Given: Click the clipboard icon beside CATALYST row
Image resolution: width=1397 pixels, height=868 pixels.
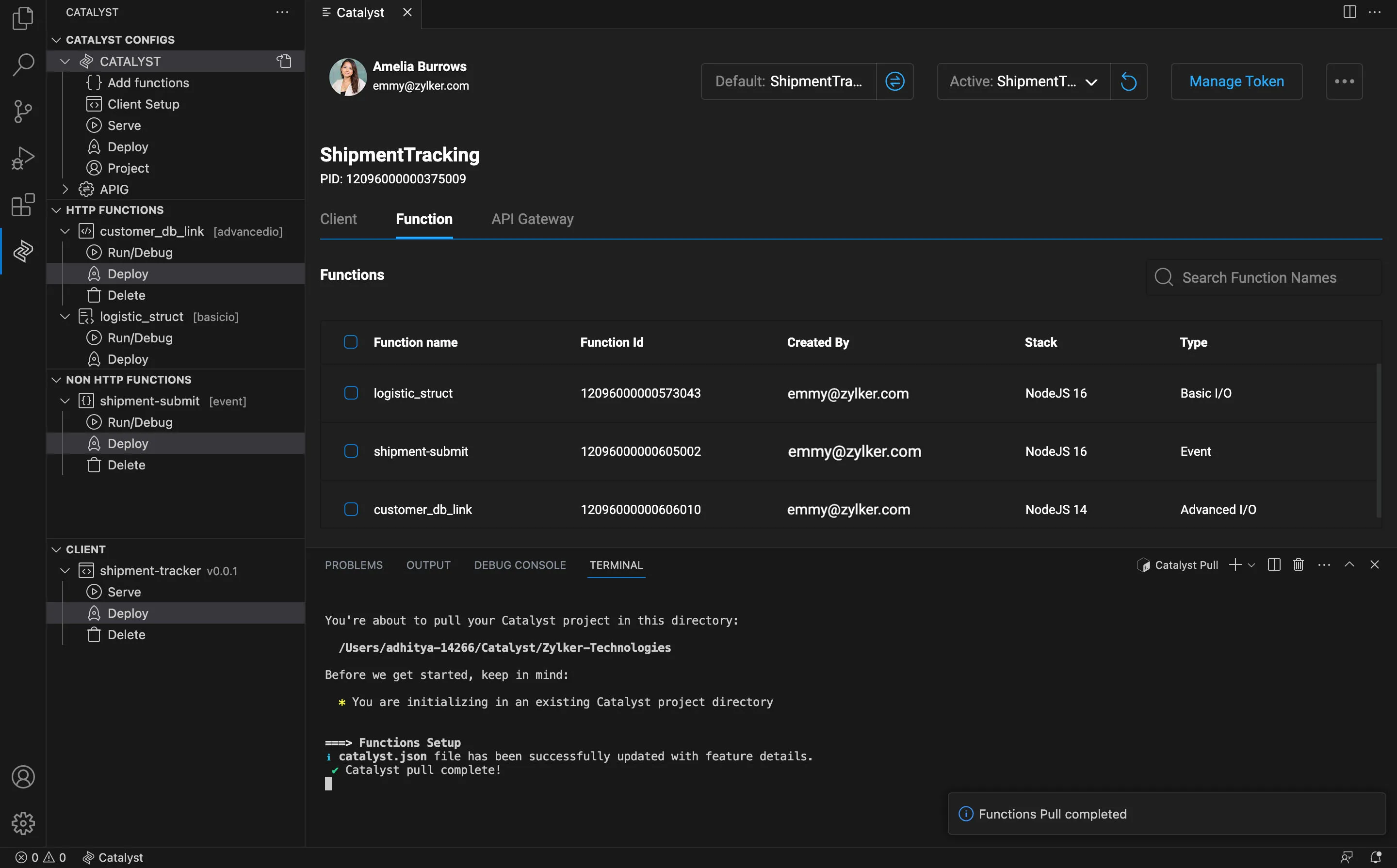Looking at the screenshot, I should (284, 61).
